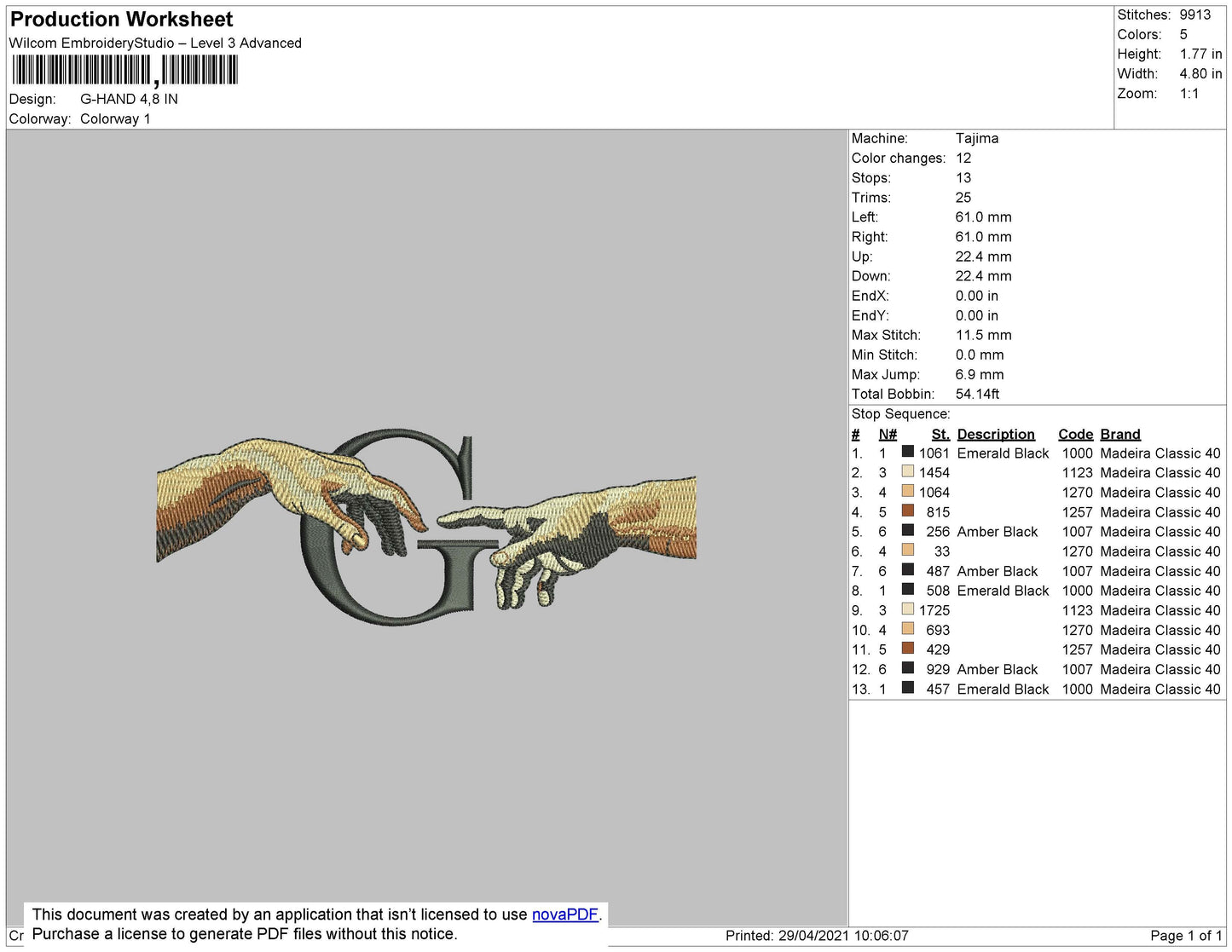Click stitch count '1061' in stop row 1
The image size is (1232, 952).
tap(934, 453)
